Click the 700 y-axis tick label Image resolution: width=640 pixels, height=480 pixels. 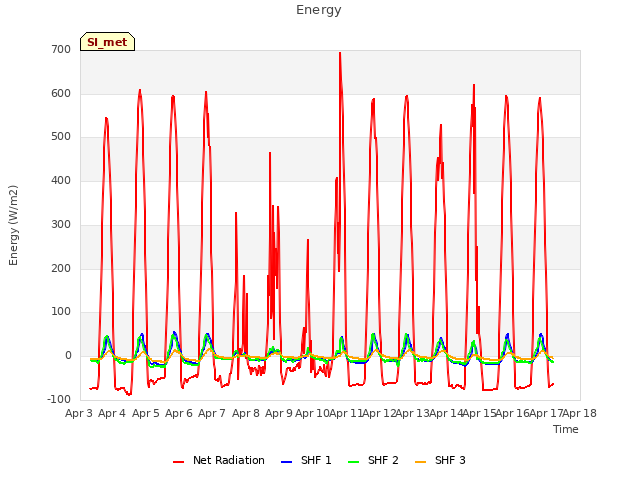tap(61, 50)
